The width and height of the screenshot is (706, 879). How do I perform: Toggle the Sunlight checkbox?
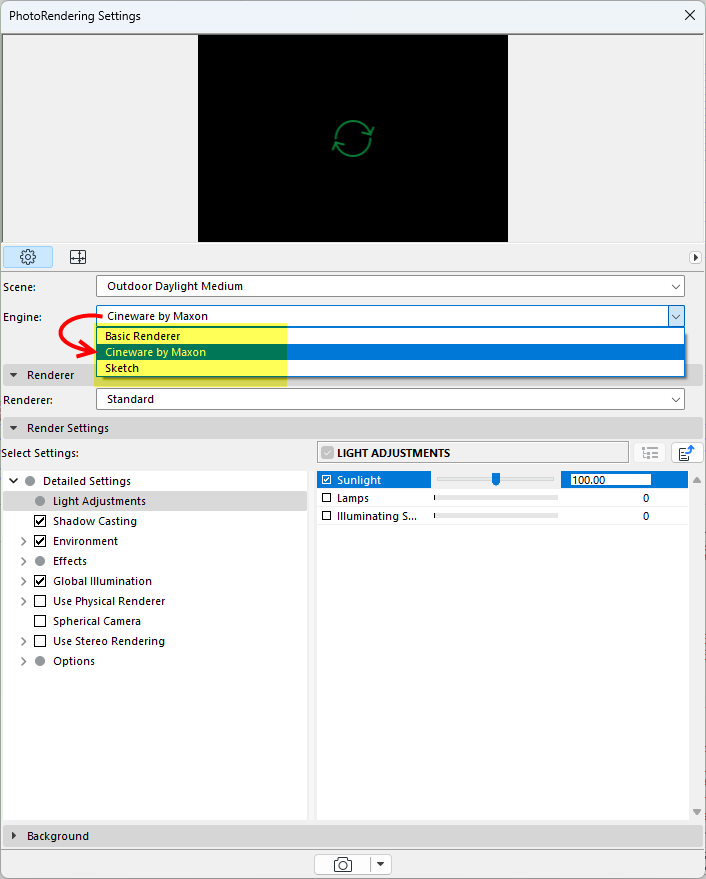click(327, 480)
